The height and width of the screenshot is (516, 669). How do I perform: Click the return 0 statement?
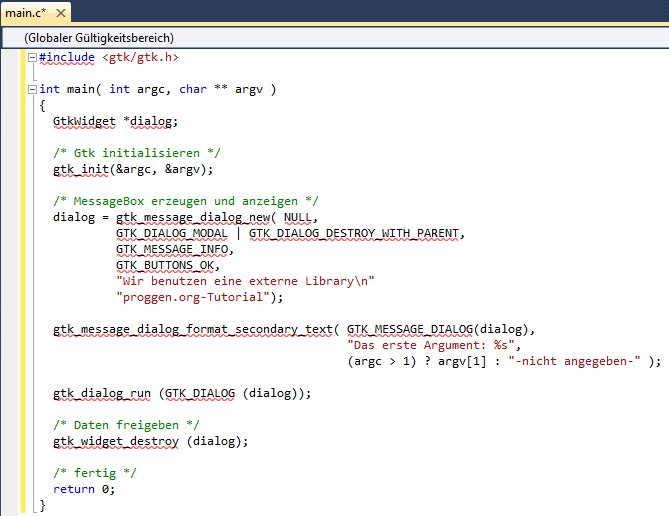[84, 489]
